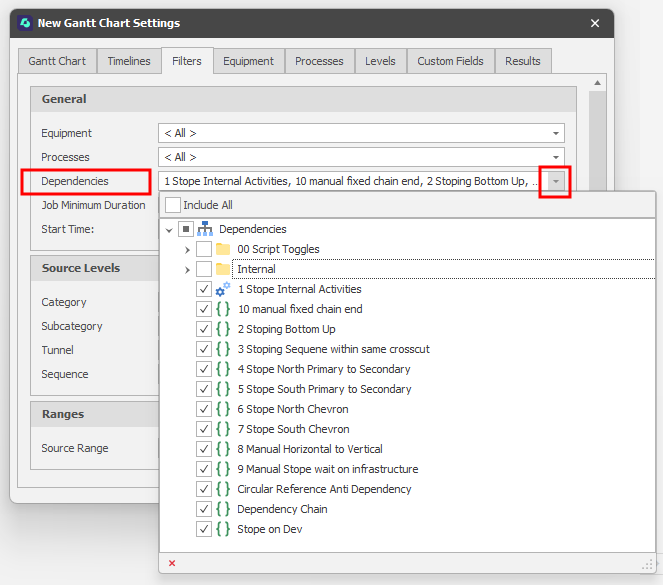Check the Internal folder checkbox
The height and width of the screenshot is (588, 663).
[x=204, y=269]
